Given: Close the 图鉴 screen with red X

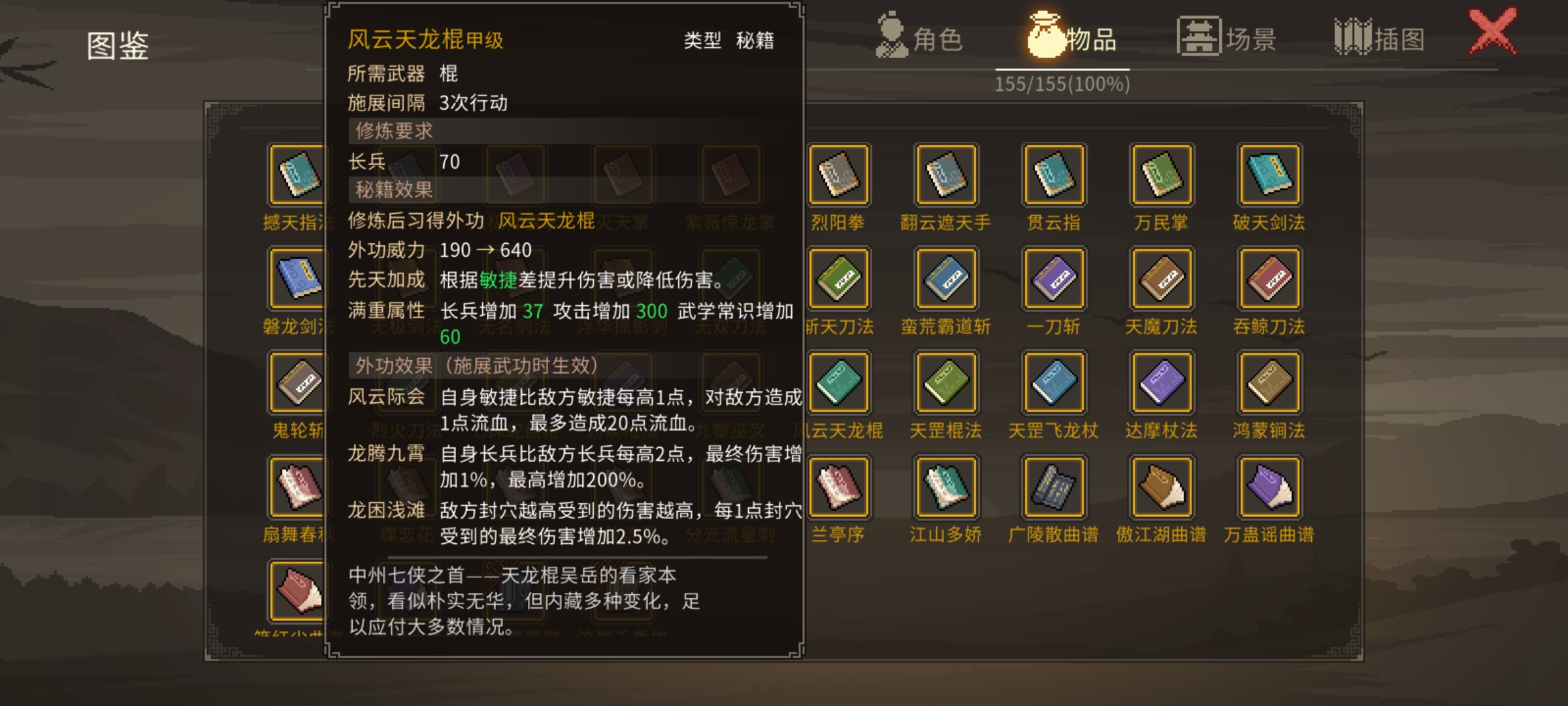Looking at the screenshot, I should tap(1494, 31).
